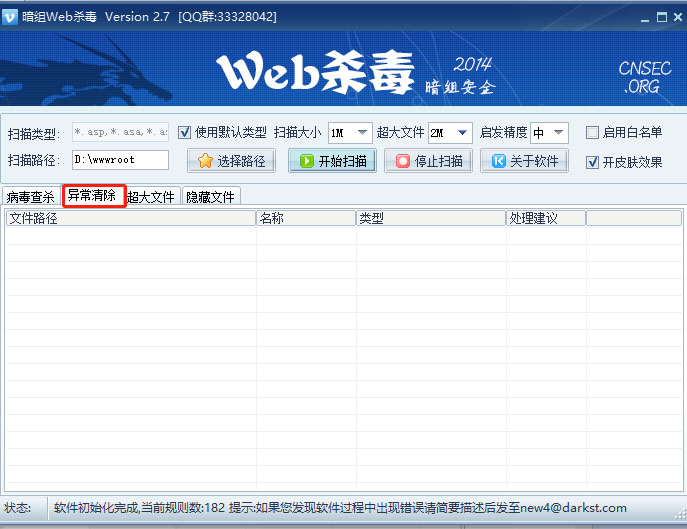The image size is (687, 529).
Task: Click the 选择路径 button label
Action: [x=241, y=161]
